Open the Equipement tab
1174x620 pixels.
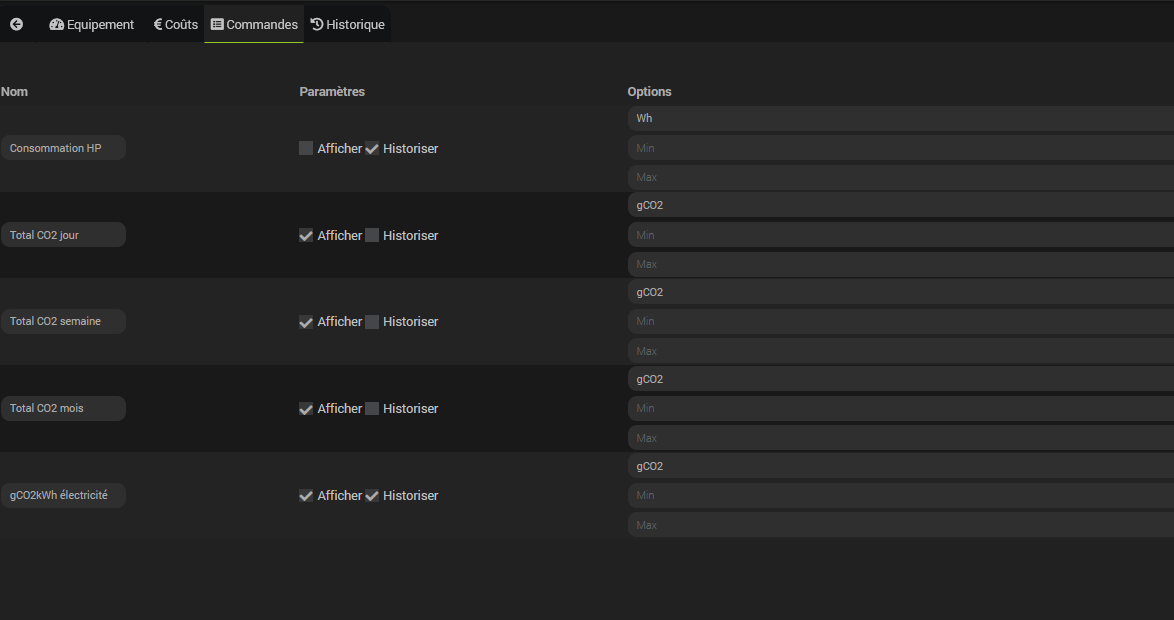pyautogui.click(x=91, y=24)
